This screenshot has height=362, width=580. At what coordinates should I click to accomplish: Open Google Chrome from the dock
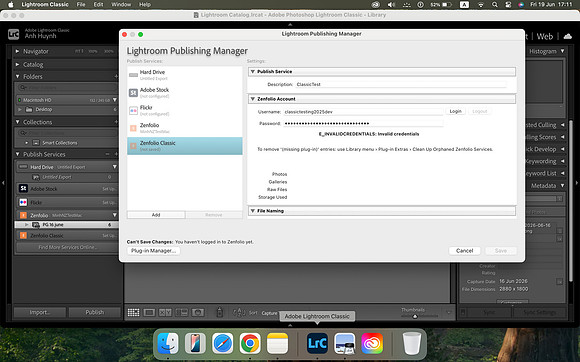click(x=250, y=343)
